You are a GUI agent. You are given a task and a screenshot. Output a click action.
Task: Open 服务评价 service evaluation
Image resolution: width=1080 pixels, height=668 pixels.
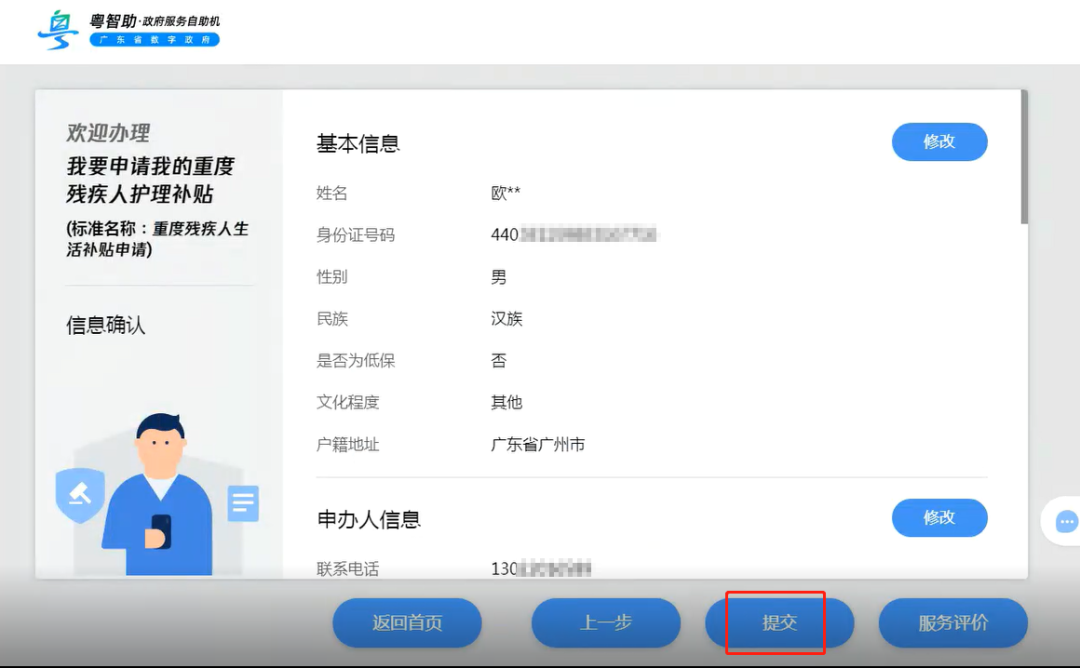coord(951,622)
